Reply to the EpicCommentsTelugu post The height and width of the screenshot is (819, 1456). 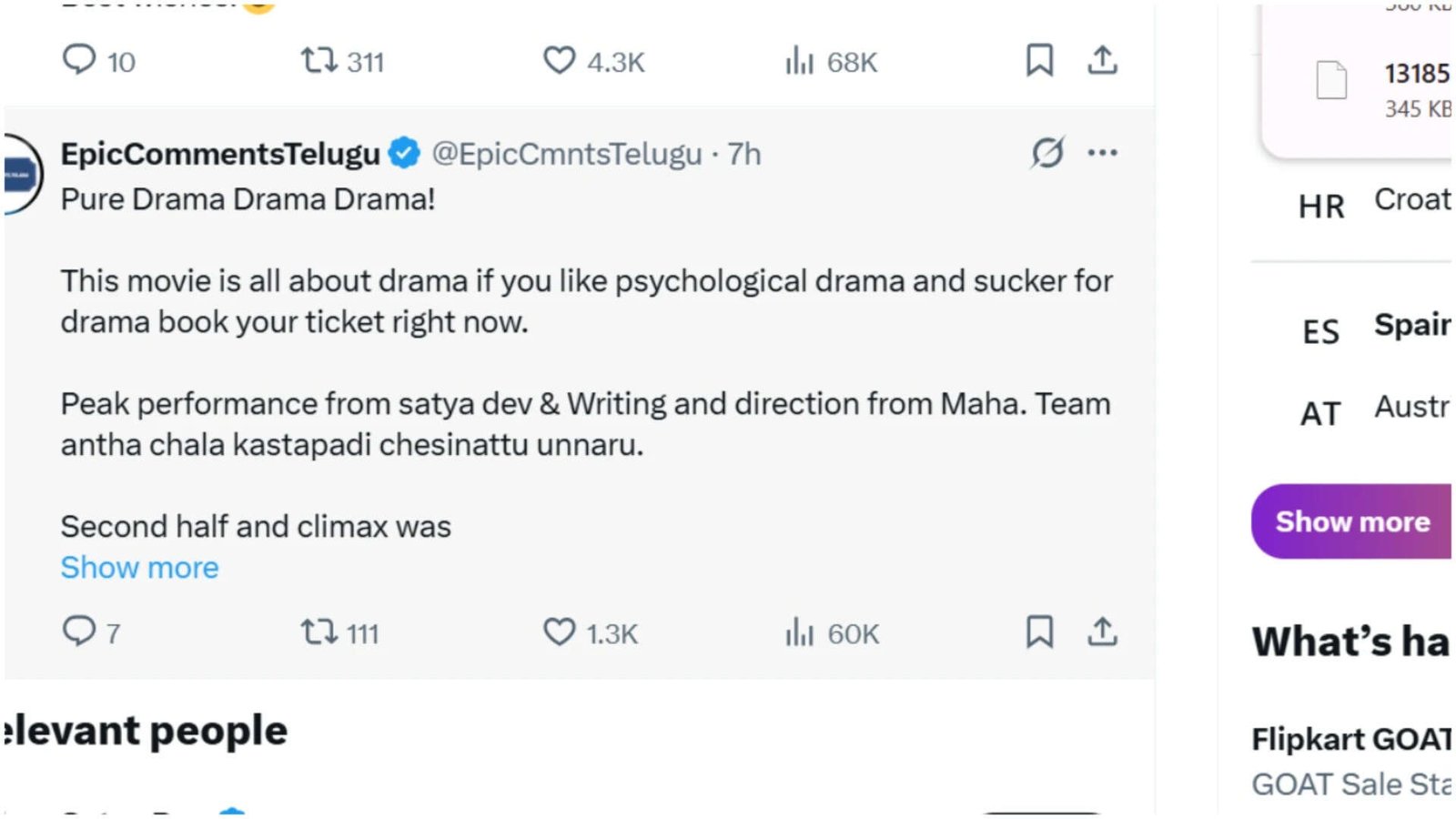(90, 632)
